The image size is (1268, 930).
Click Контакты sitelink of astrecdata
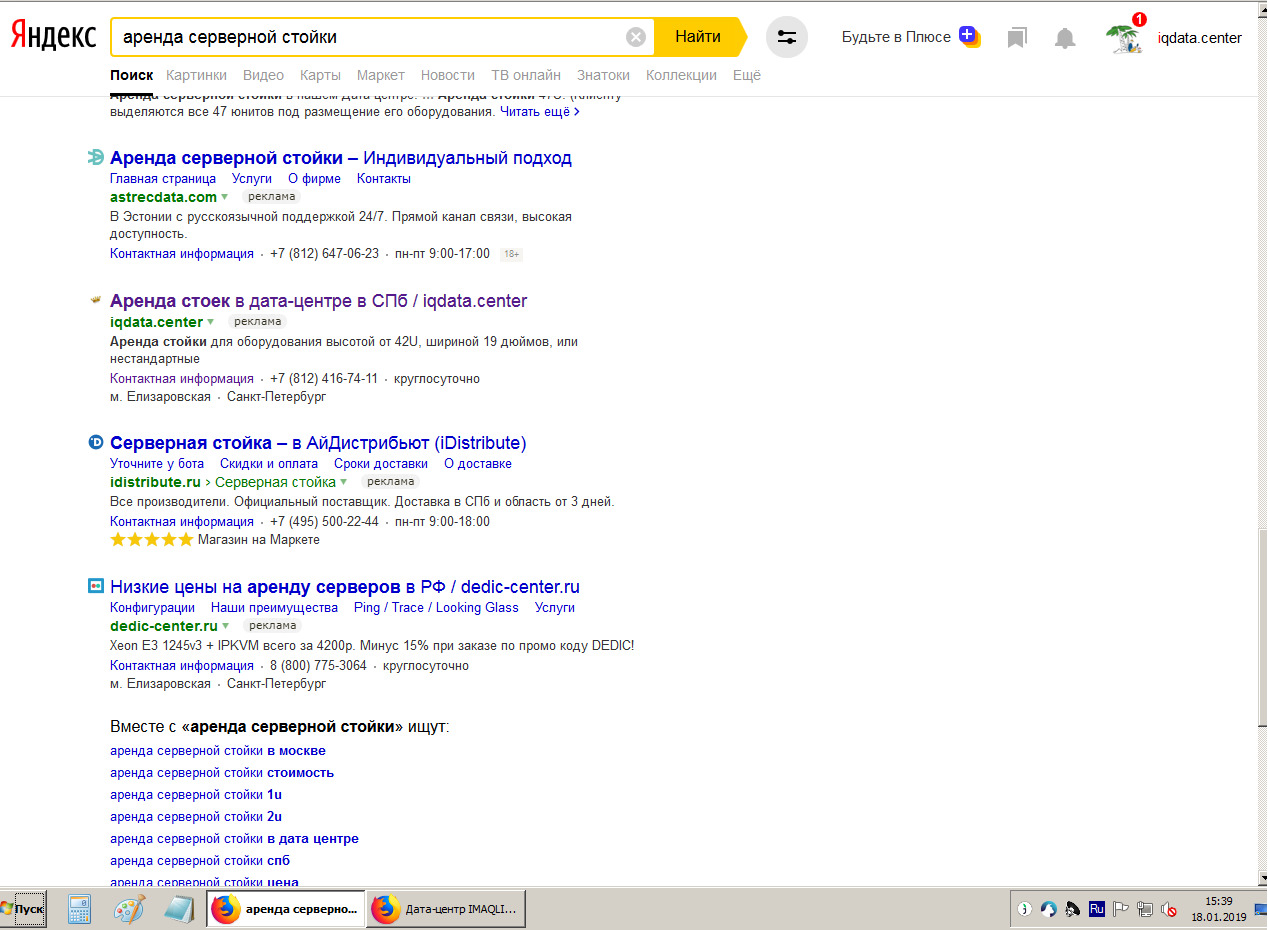[x=384, y=179]
